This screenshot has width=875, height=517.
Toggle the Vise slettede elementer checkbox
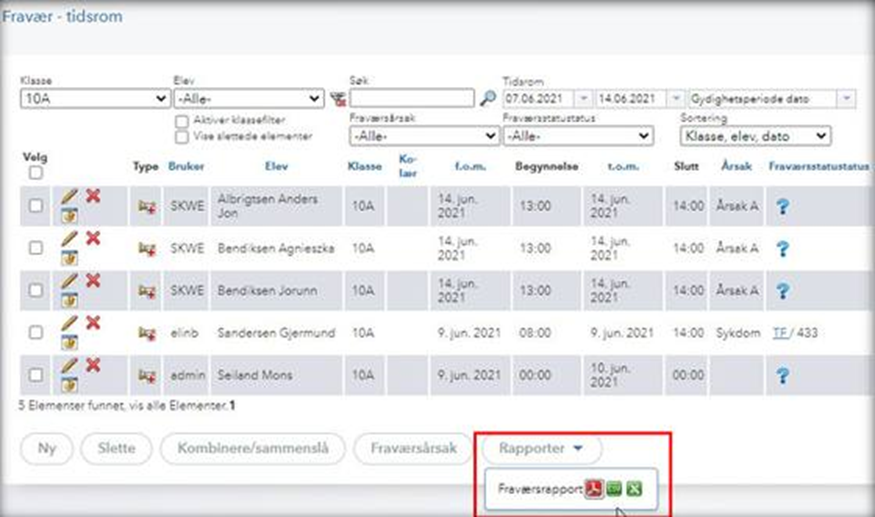click(182, 136)
